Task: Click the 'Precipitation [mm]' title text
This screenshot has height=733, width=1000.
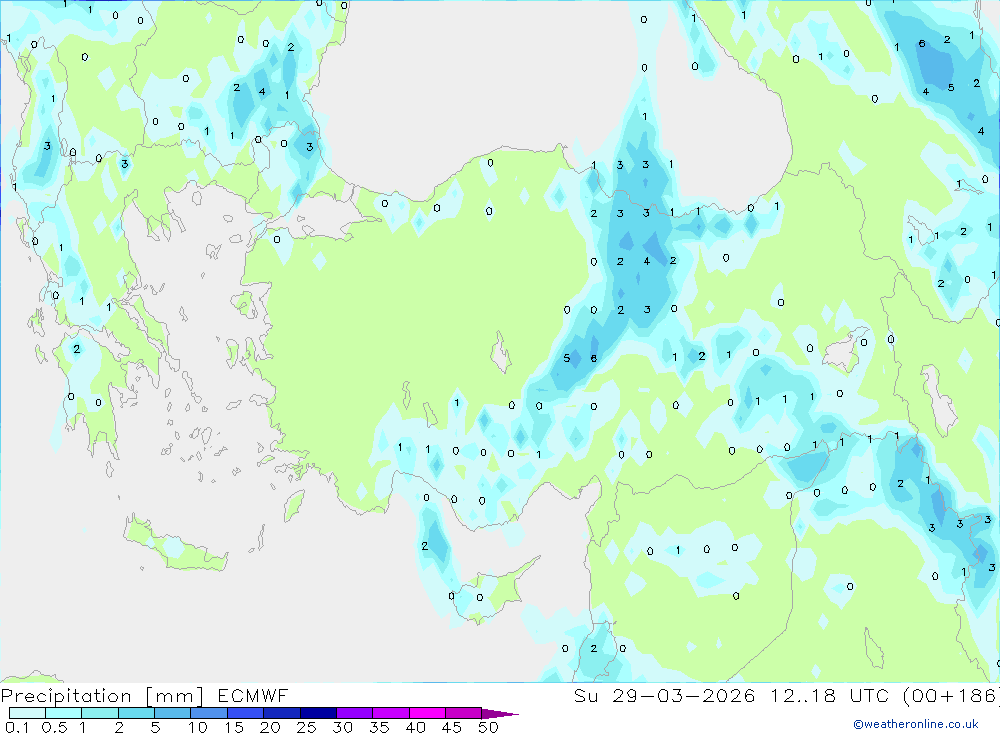Action: click(102, 696)
